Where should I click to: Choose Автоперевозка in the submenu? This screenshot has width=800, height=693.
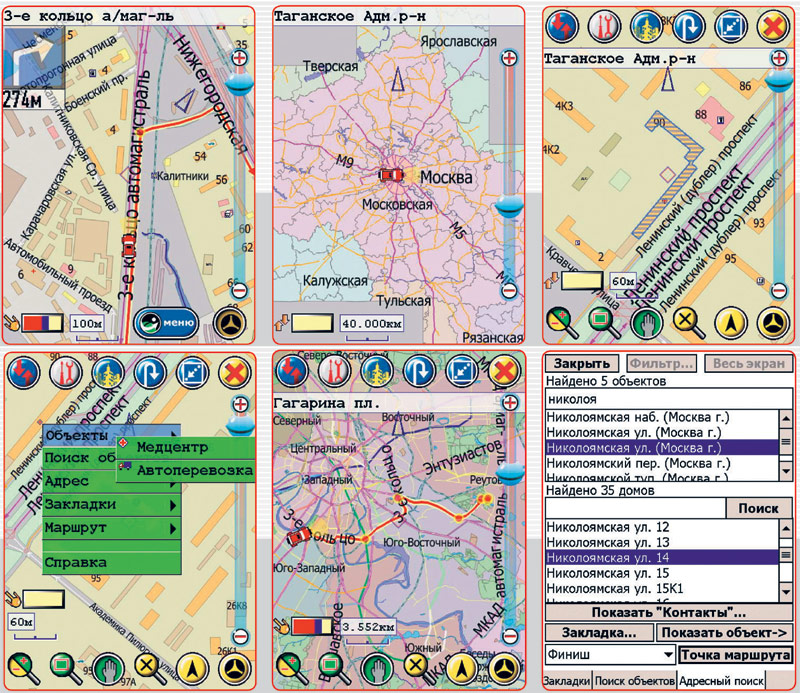pos(186,470)
